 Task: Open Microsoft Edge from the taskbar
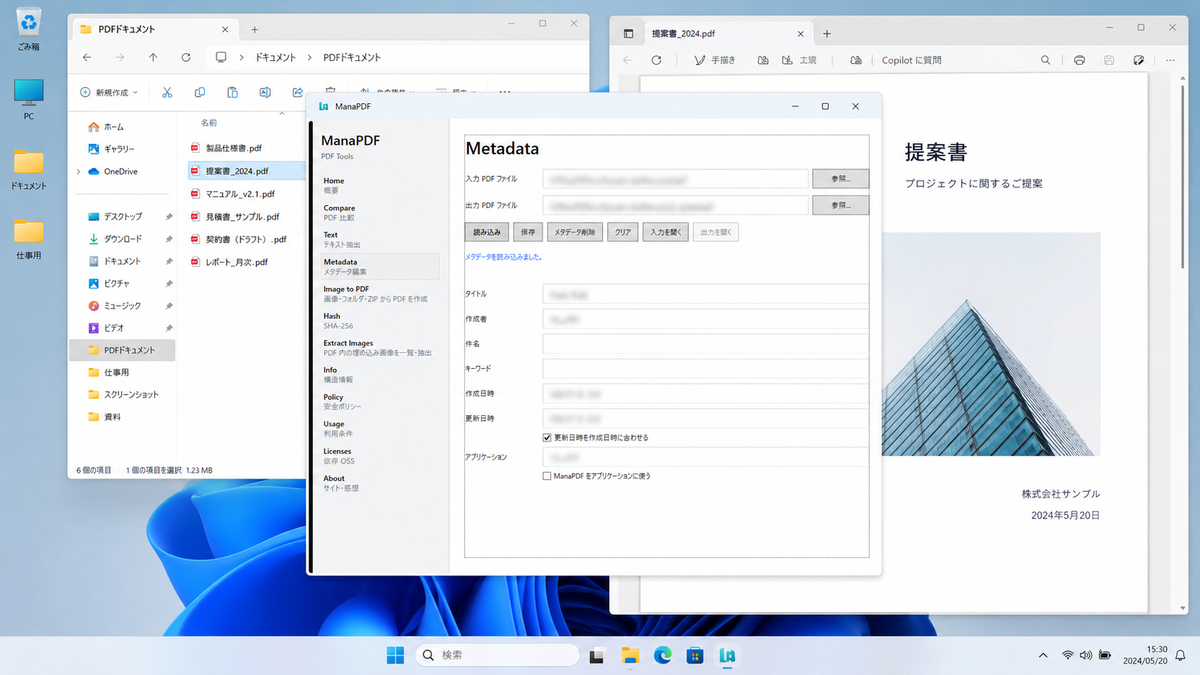(663, 655)
